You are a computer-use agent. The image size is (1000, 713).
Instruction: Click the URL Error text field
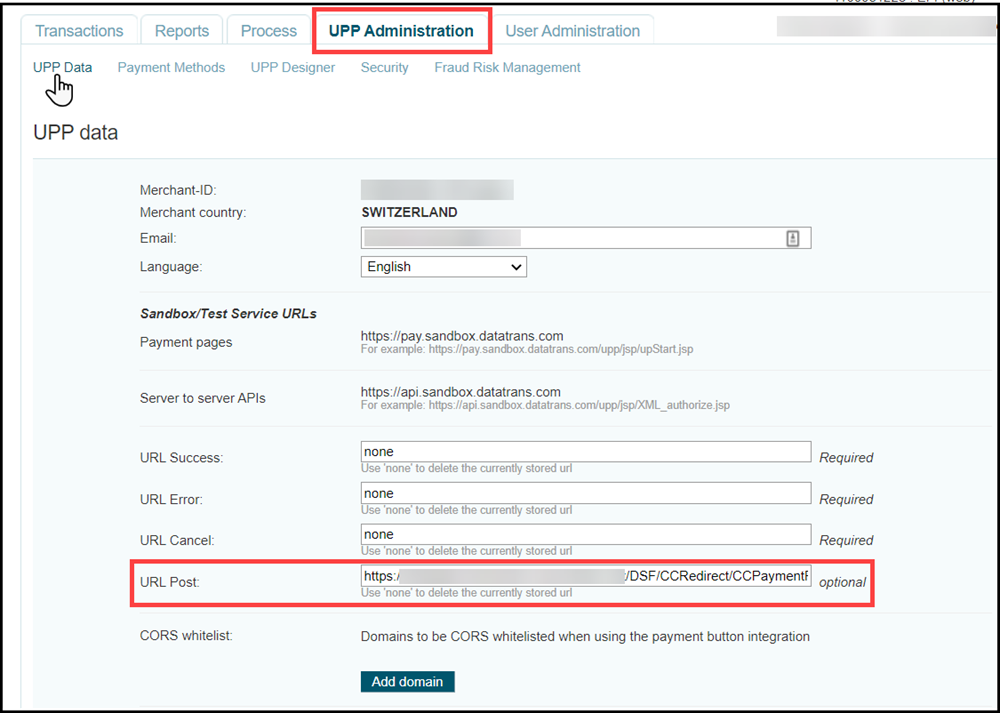[x=585, y=493]
